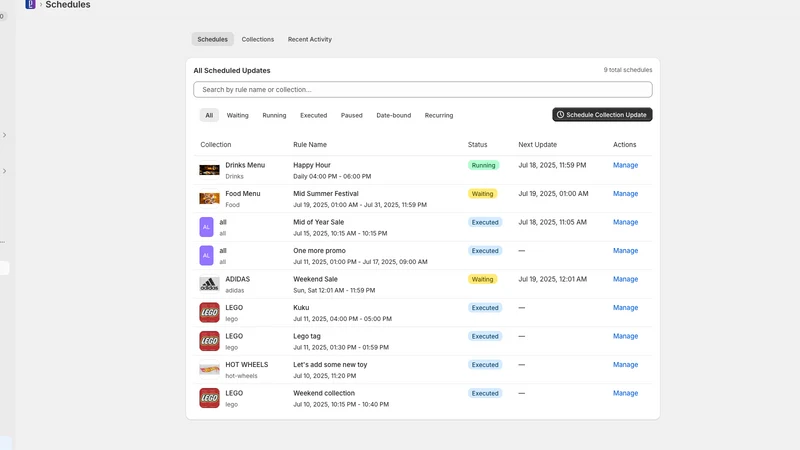The height and width of the screenshot is (450, 800).
Task: Click the Status column header
Action: click(x=478, y=145)
